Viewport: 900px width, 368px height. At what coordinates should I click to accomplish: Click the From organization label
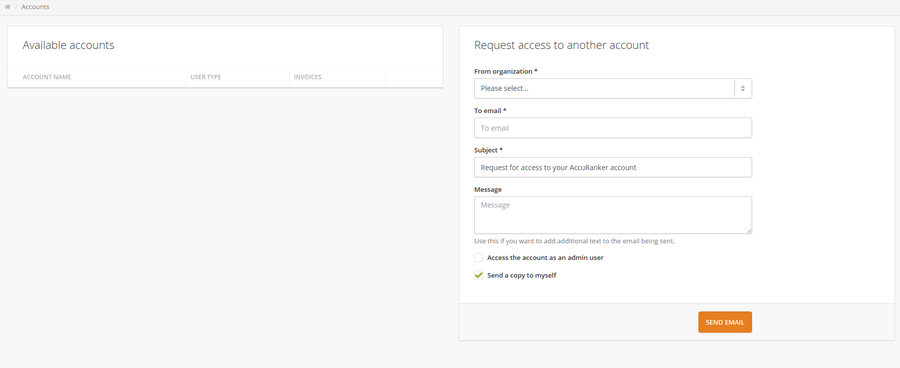(506, 71)
